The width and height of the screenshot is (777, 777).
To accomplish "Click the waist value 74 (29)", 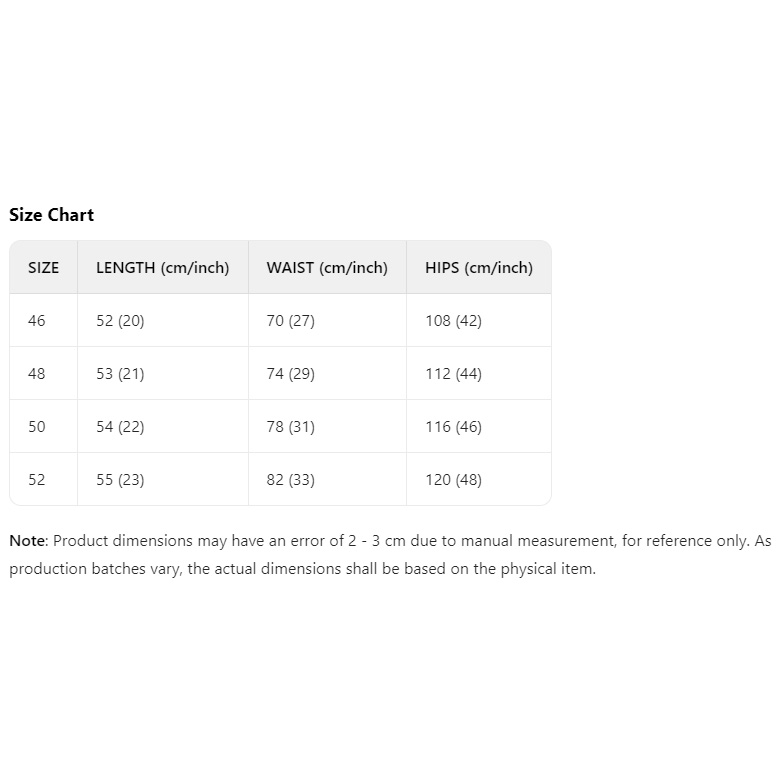I will [290, 374].
